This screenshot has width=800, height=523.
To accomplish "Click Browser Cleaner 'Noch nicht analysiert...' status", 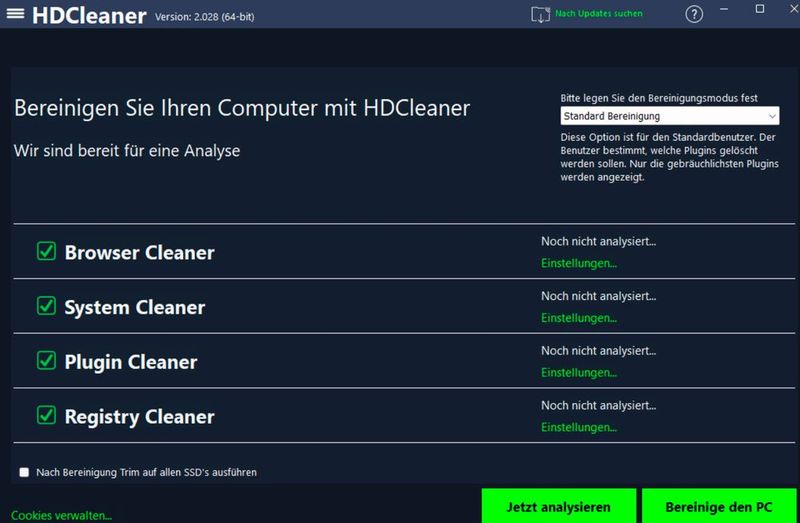I will point(598,241).
